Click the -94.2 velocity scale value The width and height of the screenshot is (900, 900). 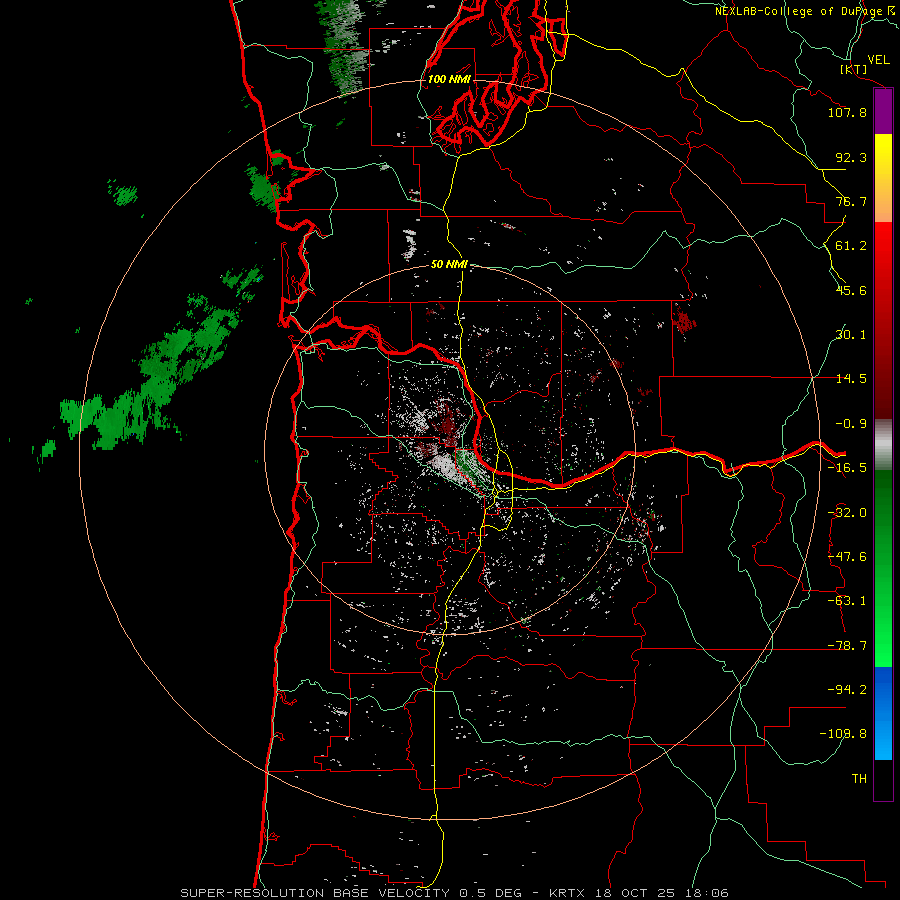coord(847,690)
